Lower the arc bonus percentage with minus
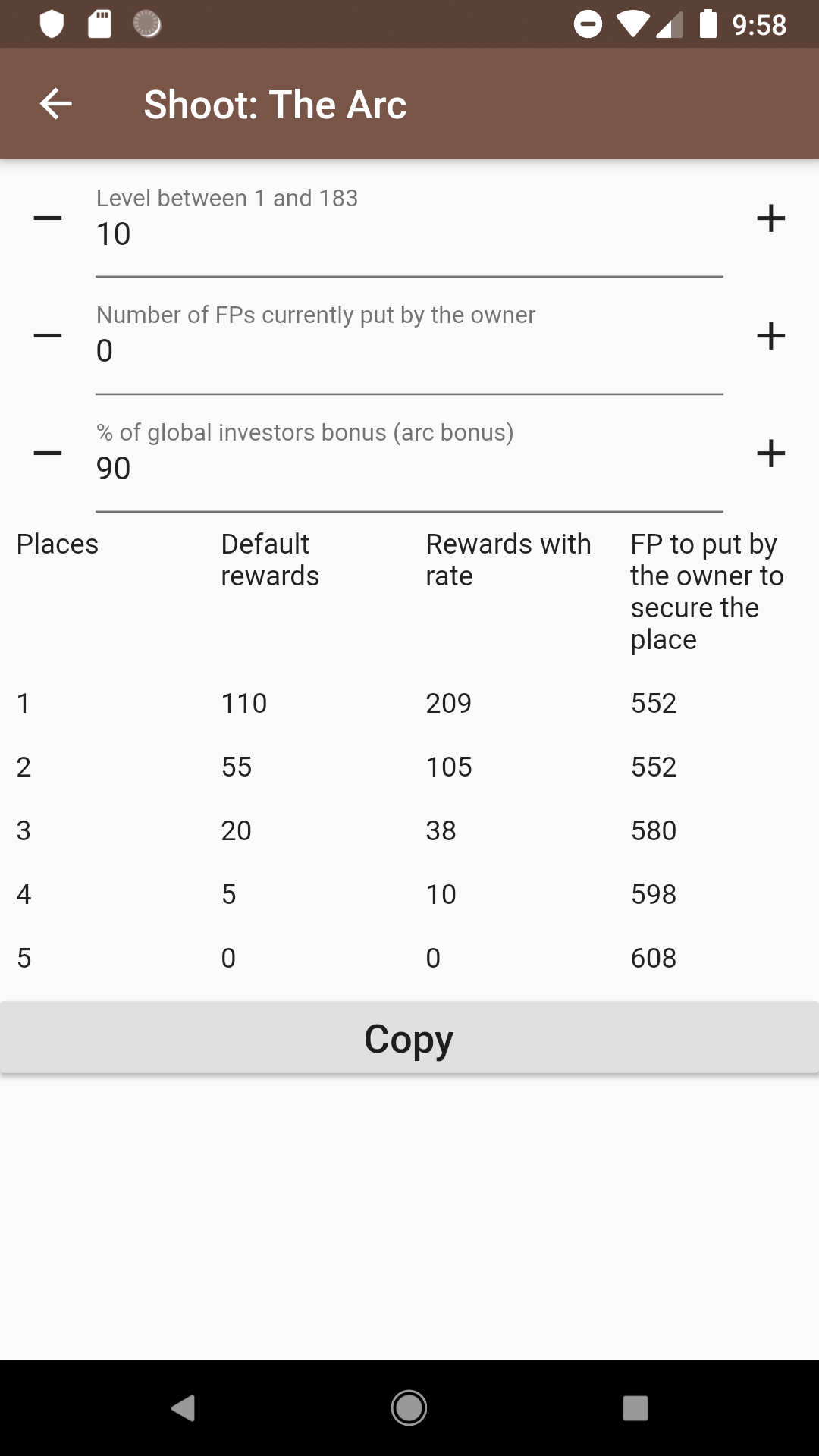The height and width of the screenshot is (1456, 819). click(47, 453)
